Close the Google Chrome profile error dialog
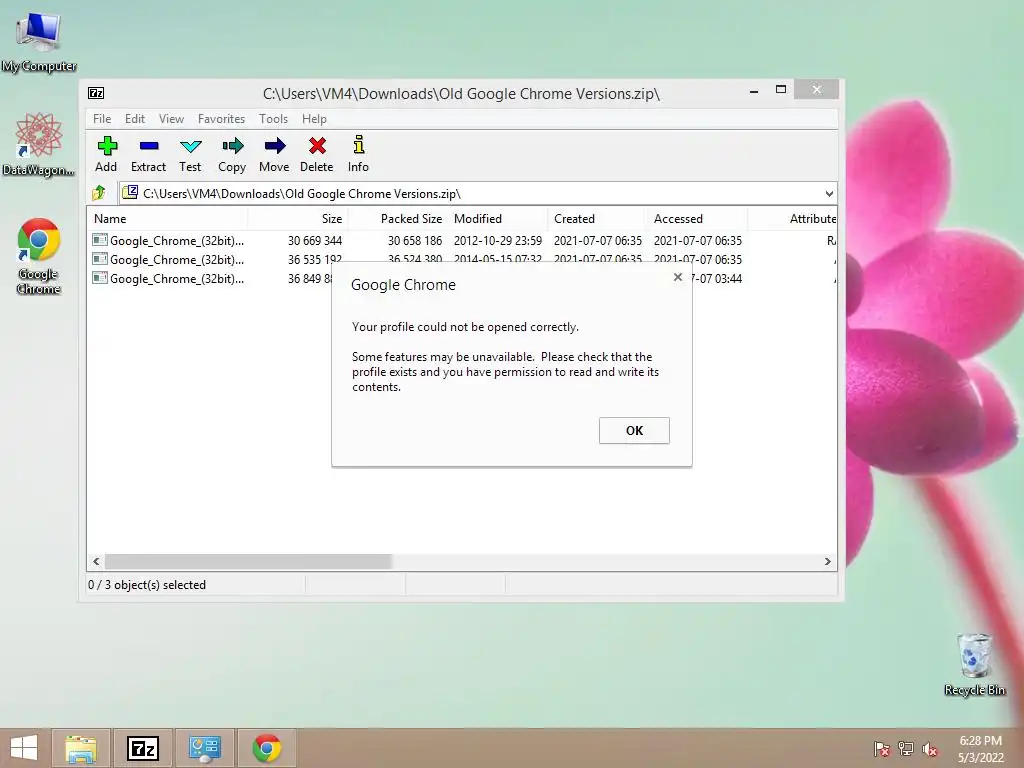1024x768 pixels. click(x=678, y=277)
